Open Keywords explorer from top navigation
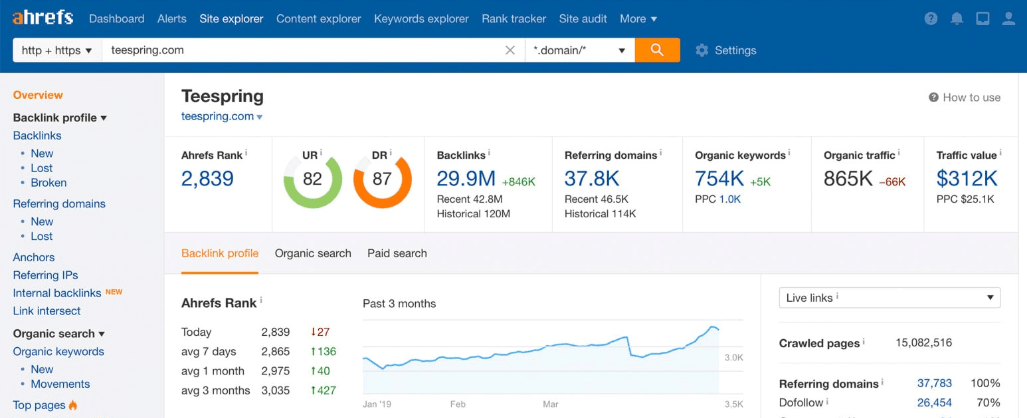 [x=421, y=19]
